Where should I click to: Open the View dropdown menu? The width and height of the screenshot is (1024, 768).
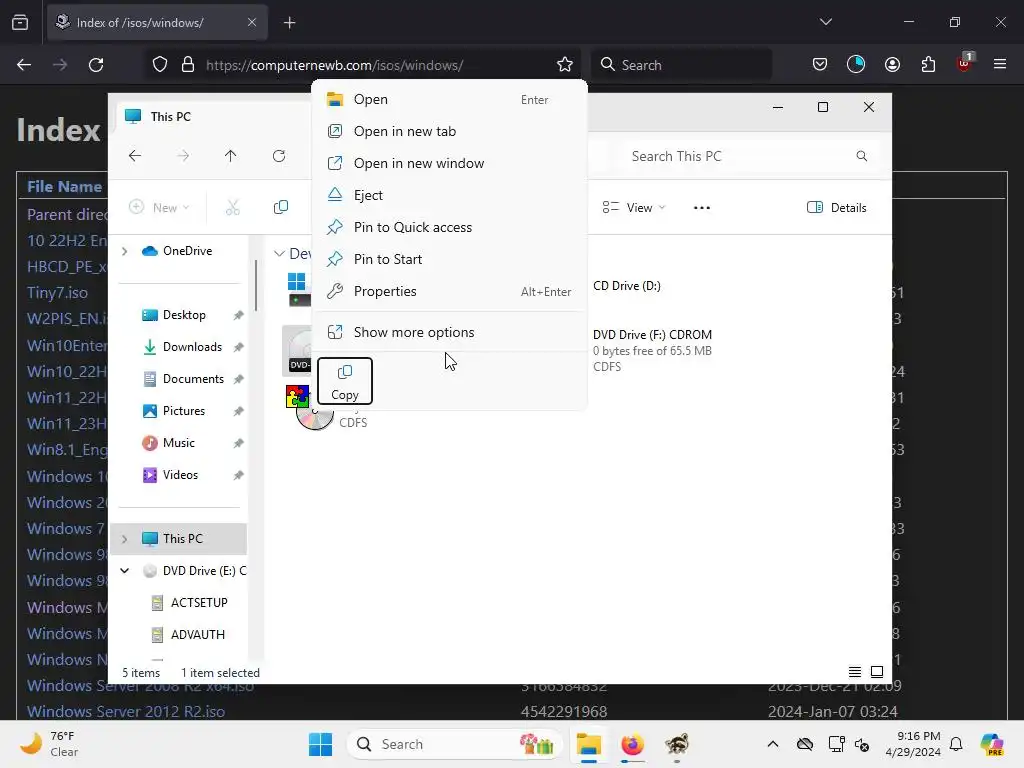tap(633, 208)
